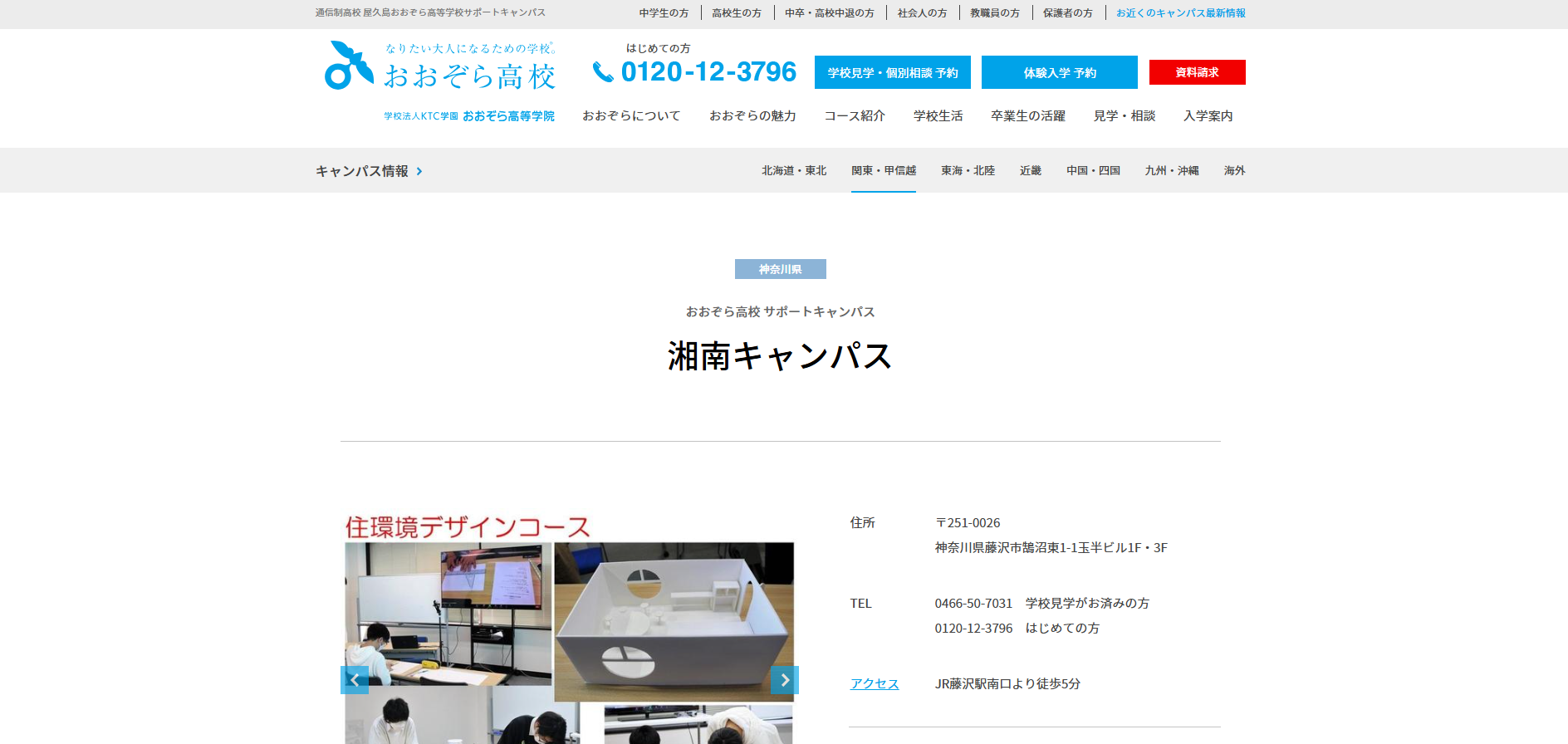Click the chevron next to キャンパス情報
Screen dimensions: 1568x744
click(x=419, y=171)
